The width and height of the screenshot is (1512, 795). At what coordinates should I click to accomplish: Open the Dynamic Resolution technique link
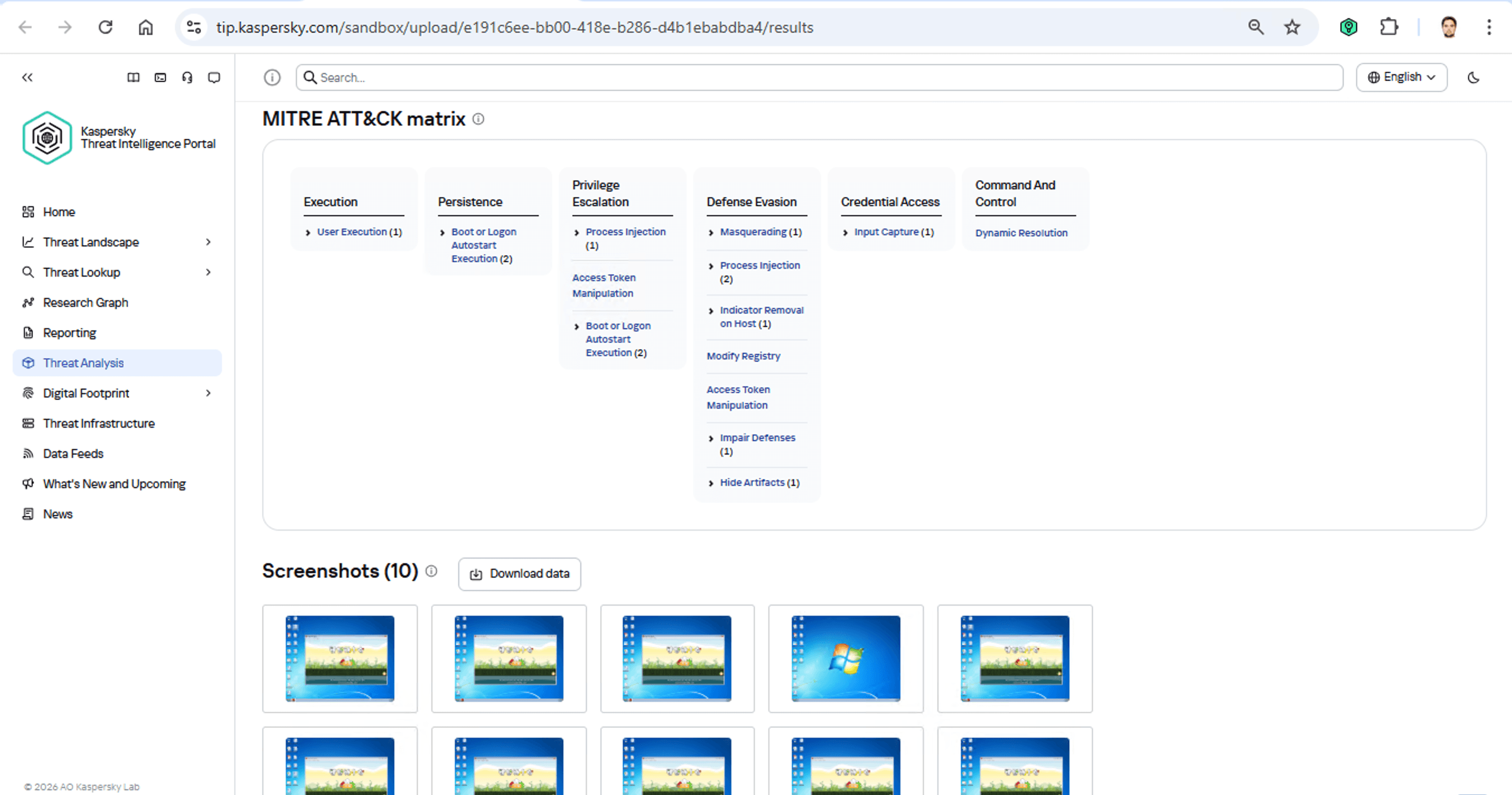pyautogui.click(x=1021, y=233)
